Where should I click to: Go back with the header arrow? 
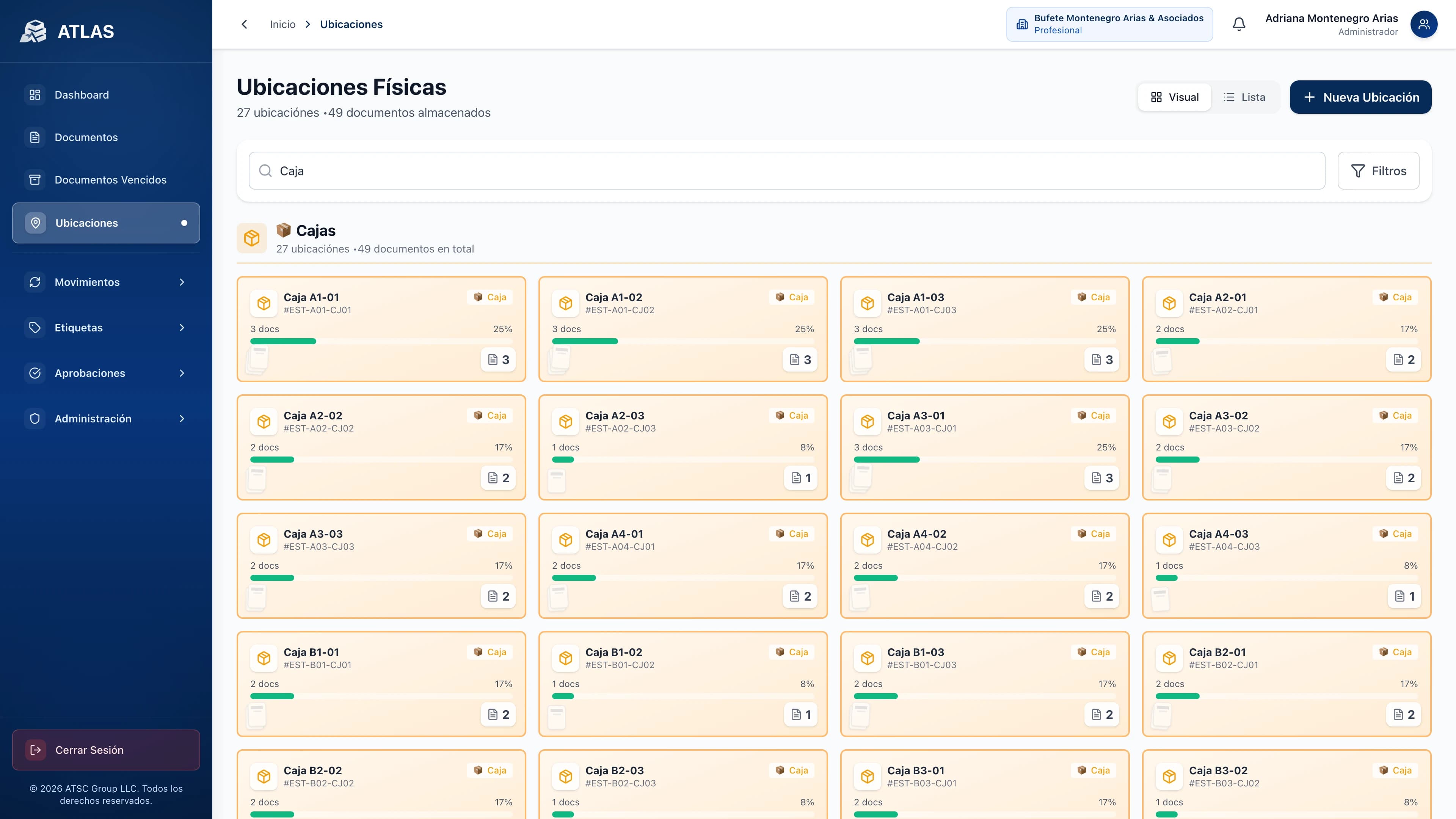pos(244,24)
